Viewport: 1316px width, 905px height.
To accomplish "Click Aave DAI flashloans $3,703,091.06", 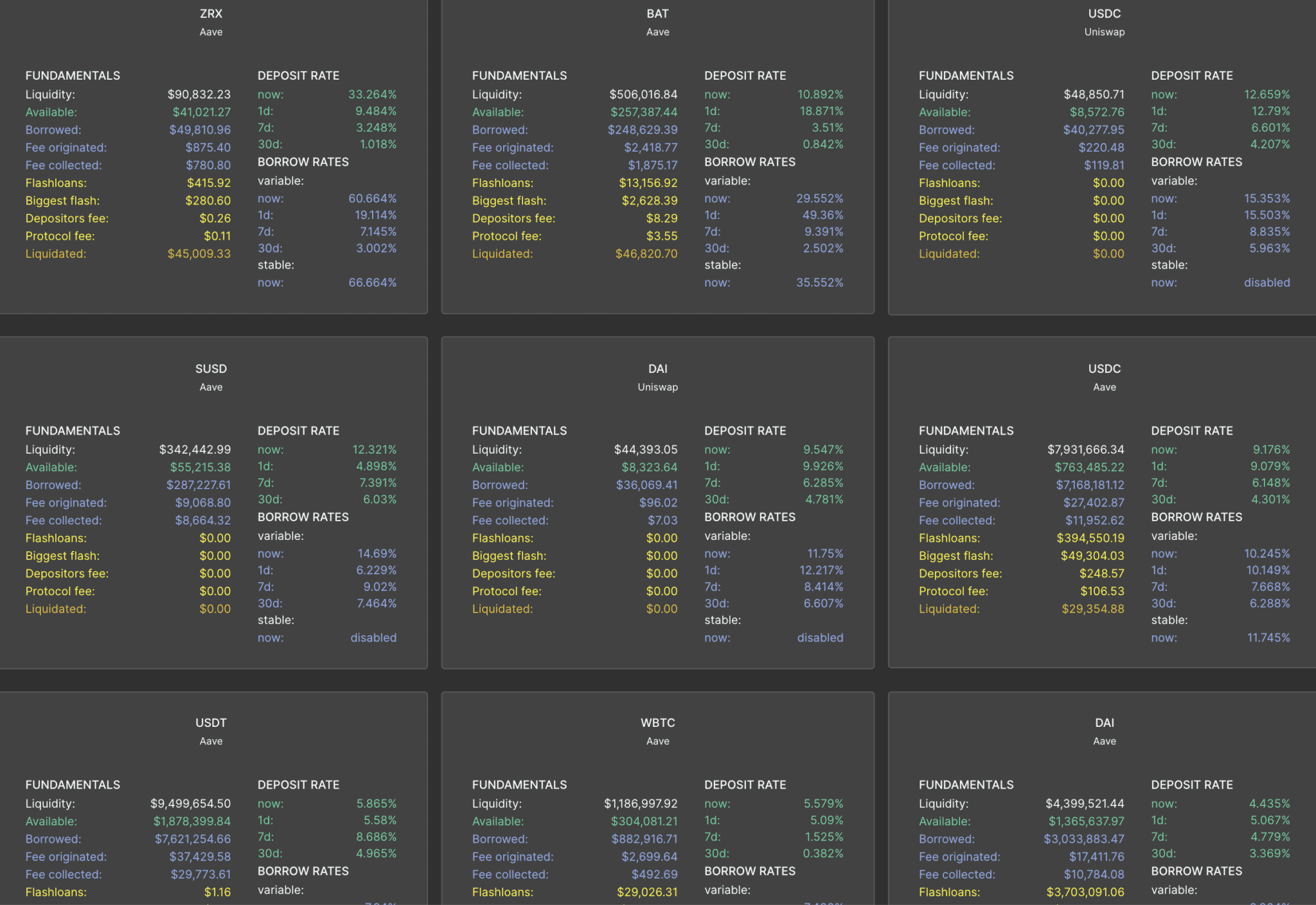I will pyautogui.click(x=1085, y=893).
